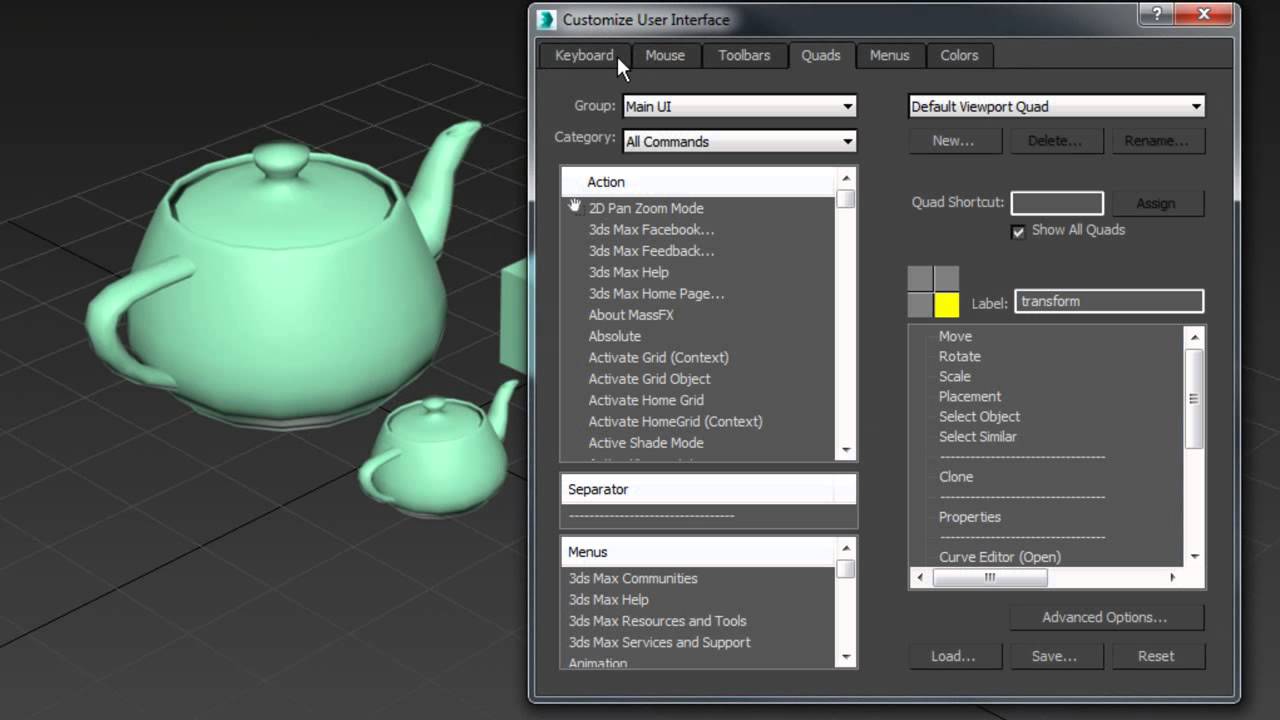Select Absolute in Action list
Viewport: 1280px width, 720px height.
click(x=614, y=336)
